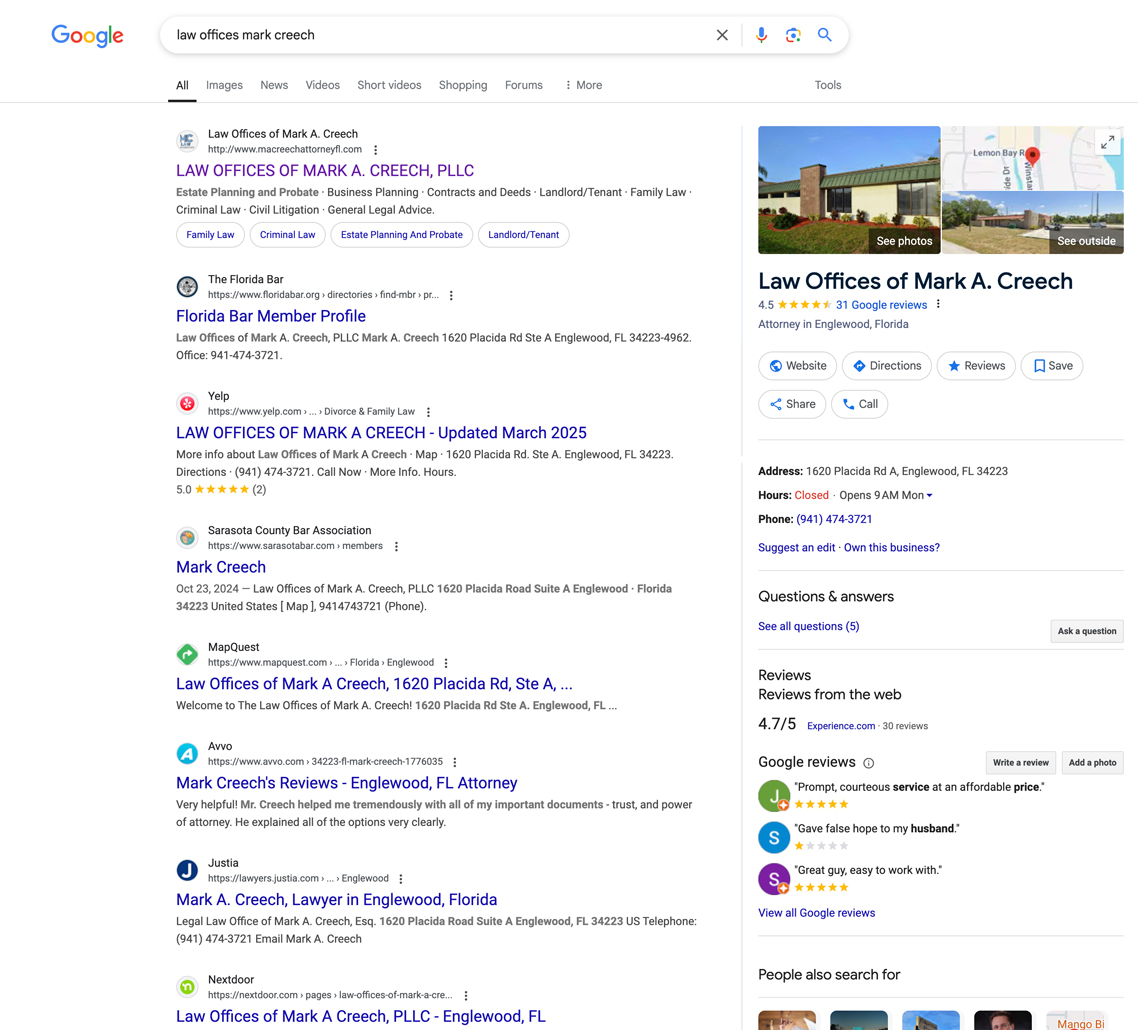Save the business with Save button
Viewport: 1138px width, 1030px height.
1052,366
